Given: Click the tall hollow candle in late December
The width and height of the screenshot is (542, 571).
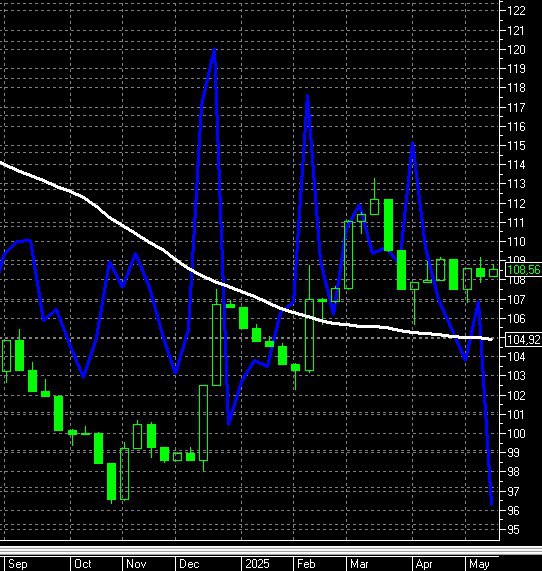Looking at the screenshot, I should point(216,344).
